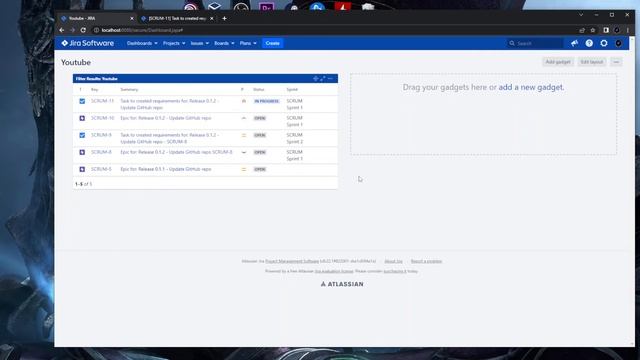Click the About Jira footer link
The height and width of the screenshot is (360, 640).
point(393,261)
